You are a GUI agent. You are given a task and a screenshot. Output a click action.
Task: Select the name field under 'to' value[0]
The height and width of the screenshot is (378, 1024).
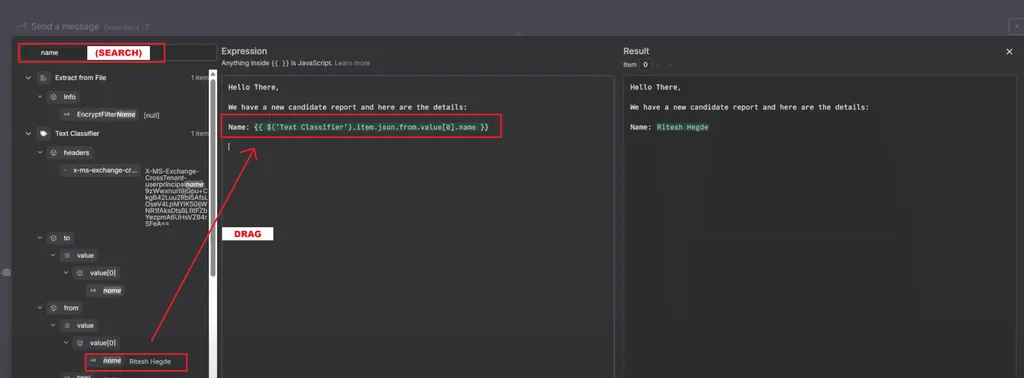coord(112,291)
